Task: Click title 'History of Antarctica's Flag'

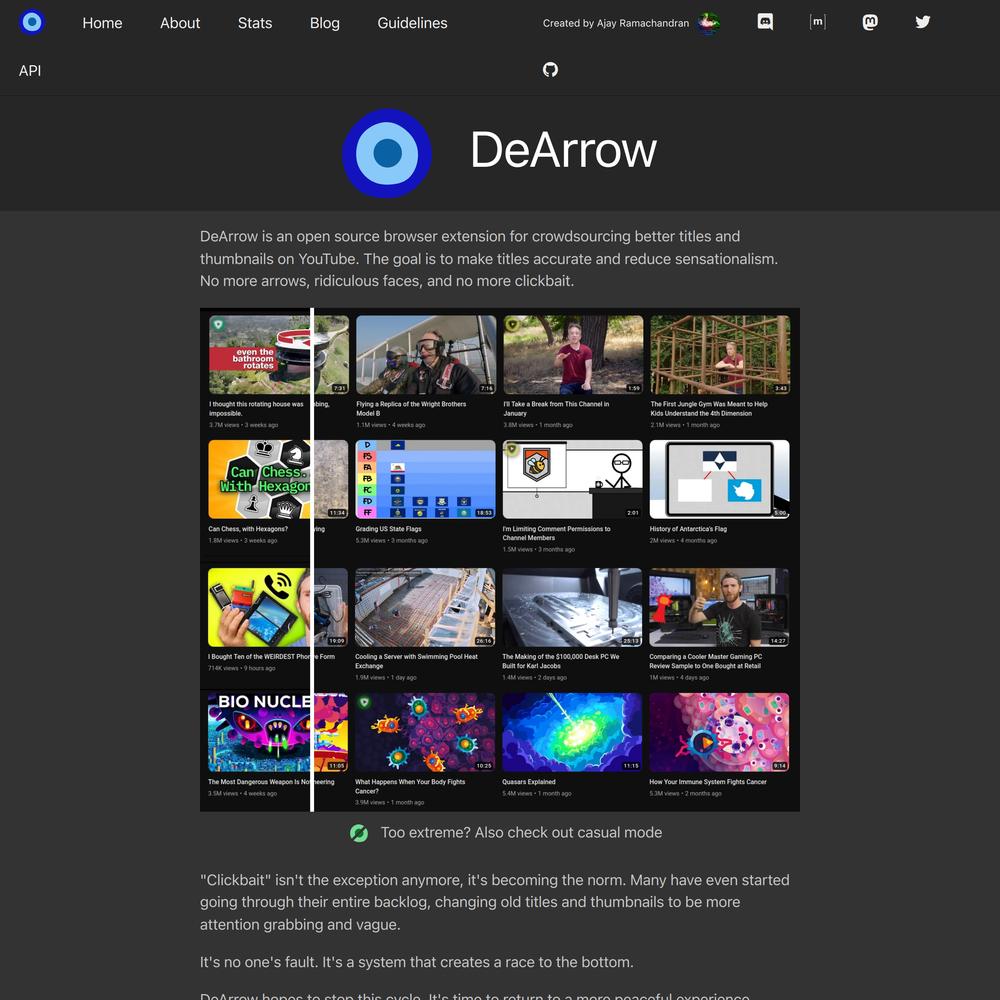Action: [x=688, y=529]
